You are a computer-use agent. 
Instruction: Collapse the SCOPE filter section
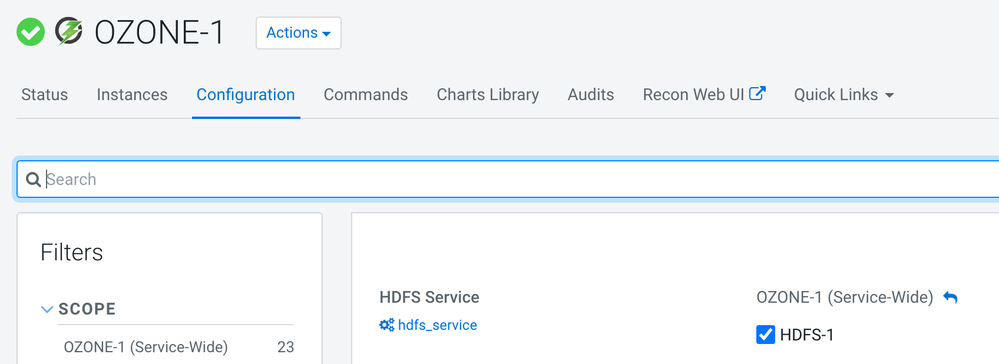(47, 309)
